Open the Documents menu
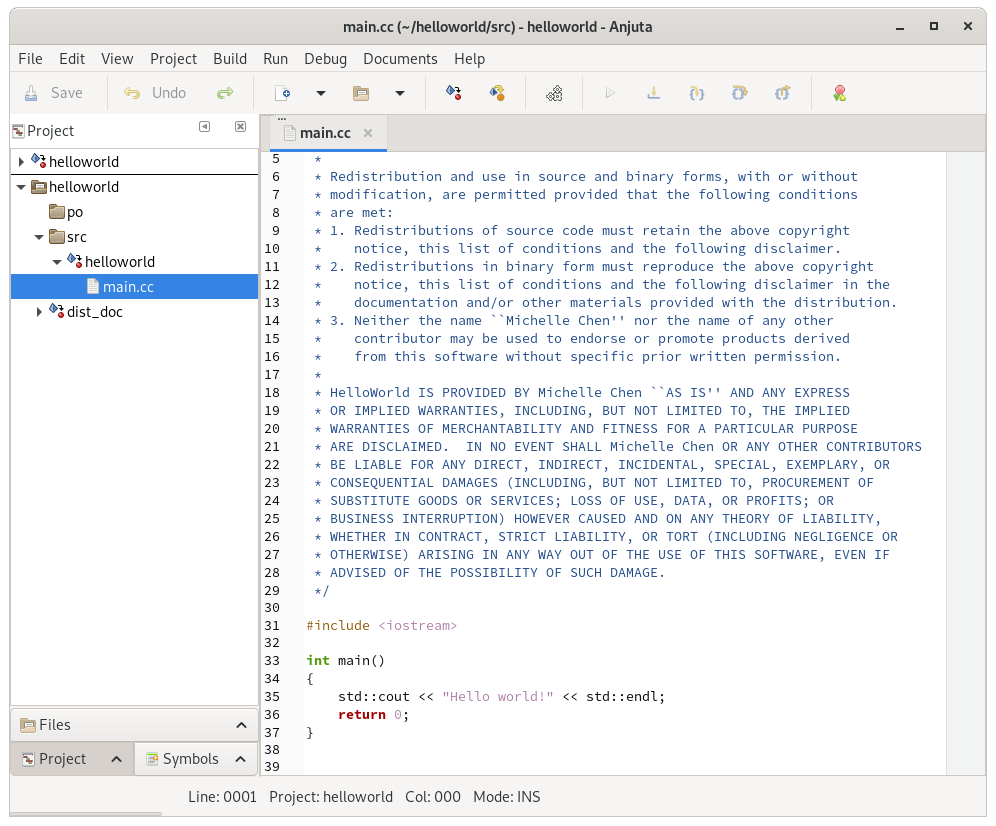This screenshot has width=996, height=826. pos(400,59)
